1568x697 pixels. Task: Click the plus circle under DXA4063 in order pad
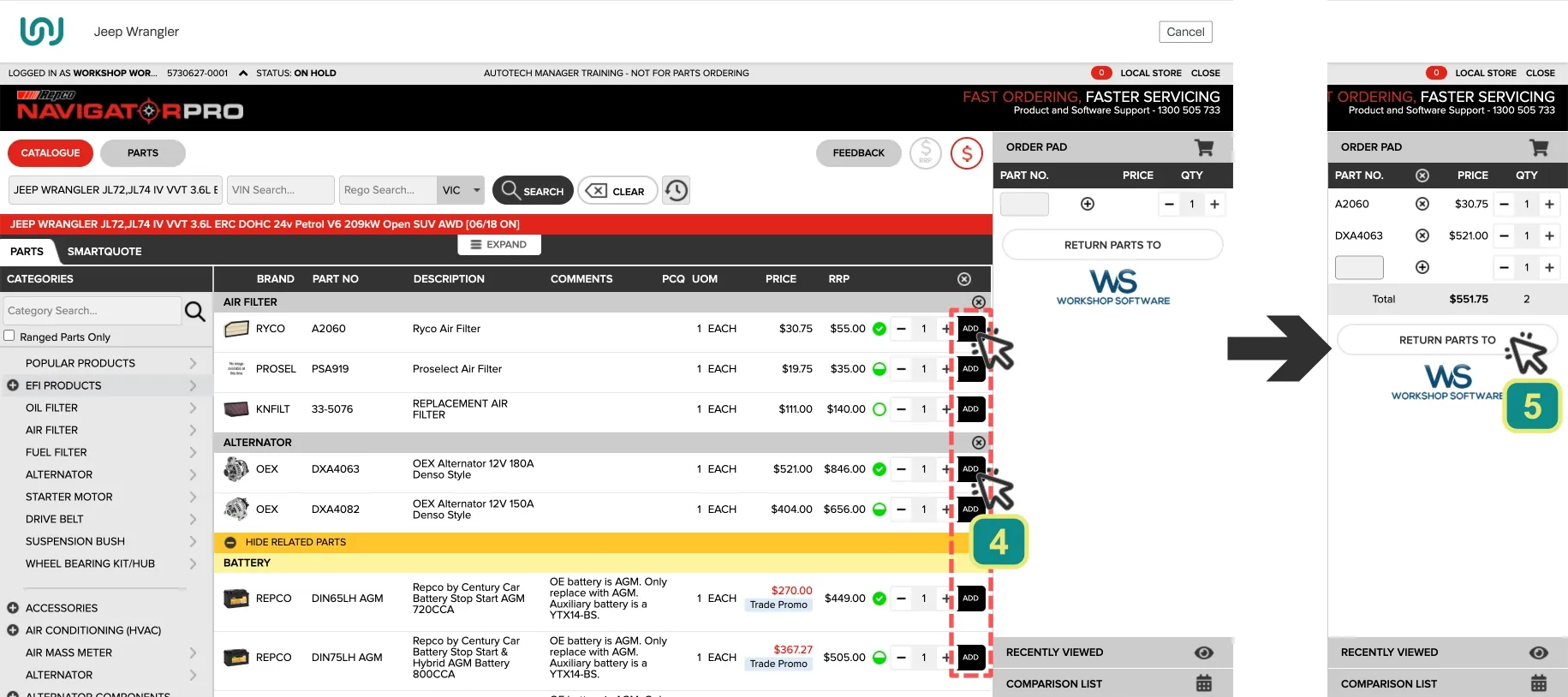point(1422,267)
